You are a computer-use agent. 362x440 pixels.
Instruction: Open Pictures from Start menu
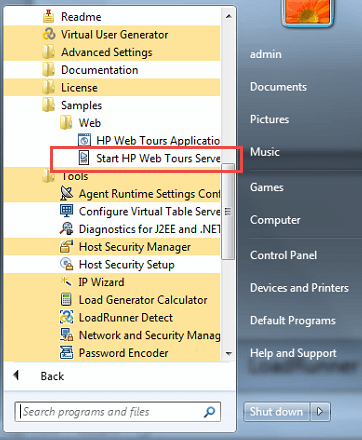point(269,119)
